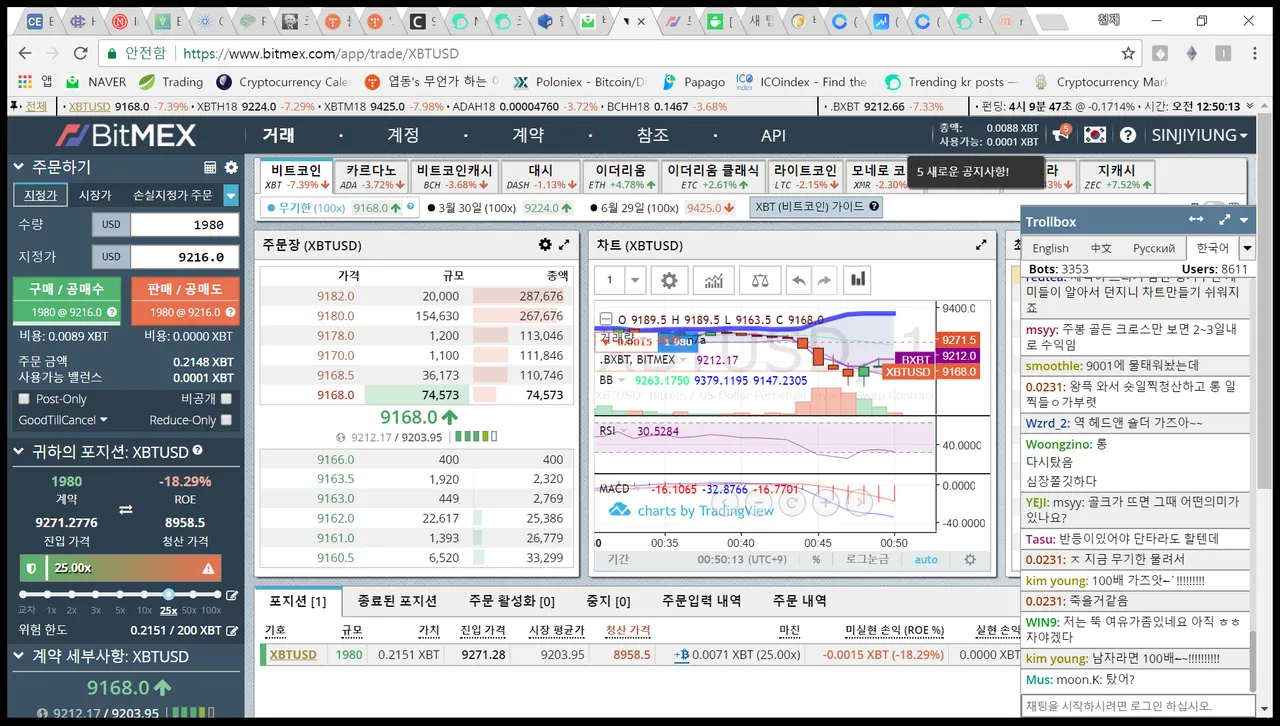Open Trollbox more languages dropdown
The width and height of the screenshot is (1280, 726).
click(x=1246, y=248)
